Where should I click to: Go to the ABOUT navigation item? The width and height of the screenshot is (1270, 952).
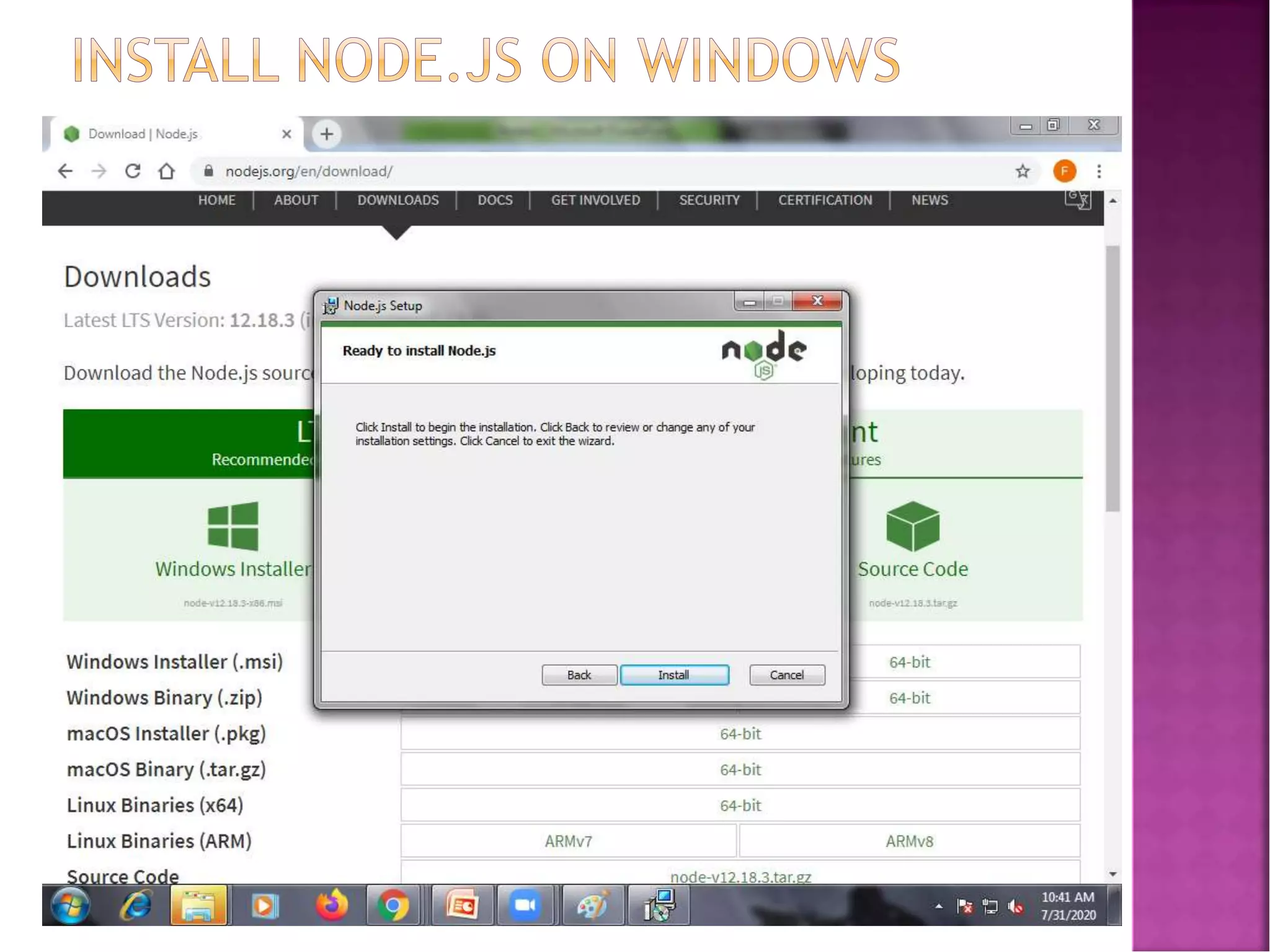[296, 200]
